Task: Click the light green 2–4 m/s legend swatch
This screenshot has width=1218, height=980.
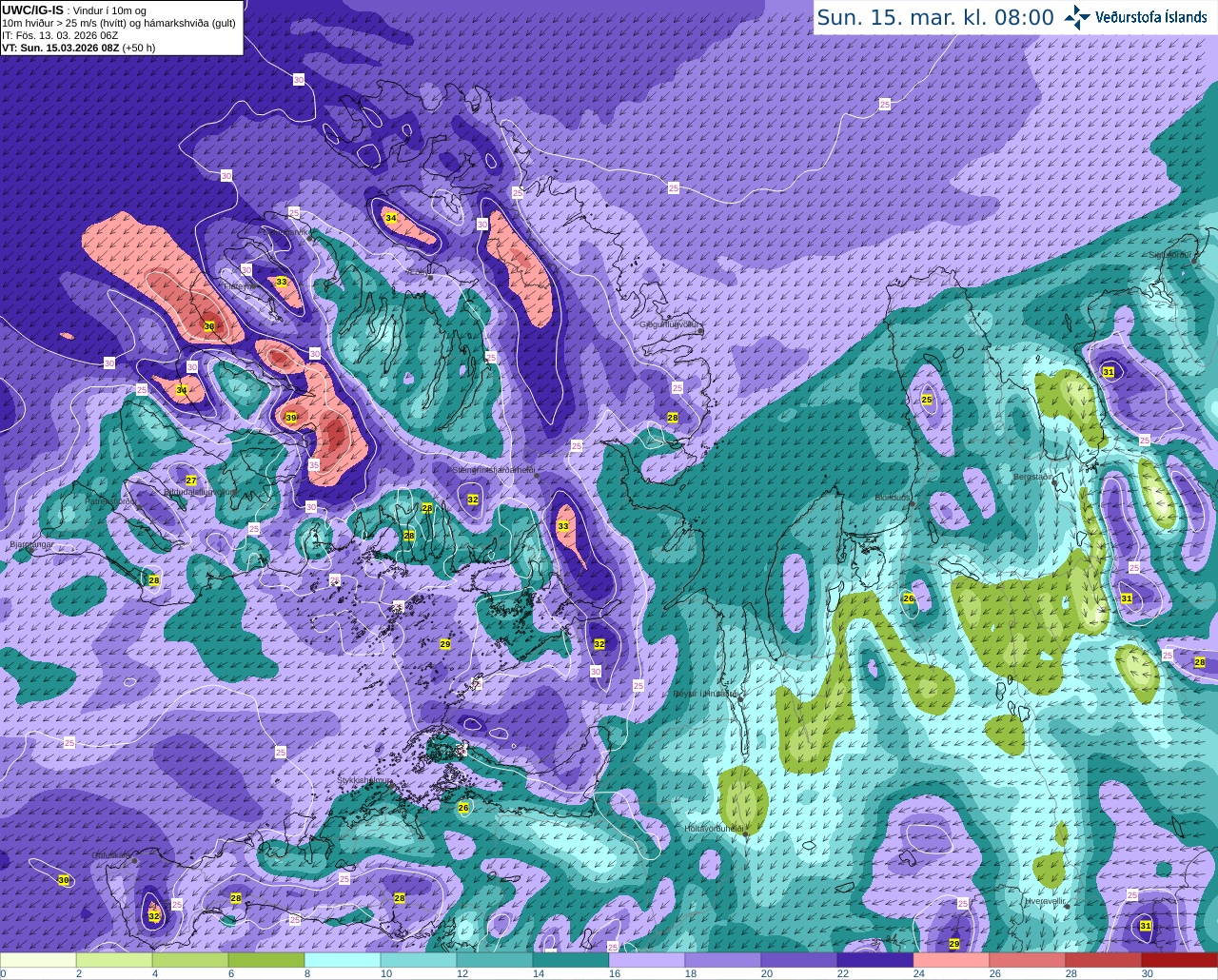Action: 114,960
